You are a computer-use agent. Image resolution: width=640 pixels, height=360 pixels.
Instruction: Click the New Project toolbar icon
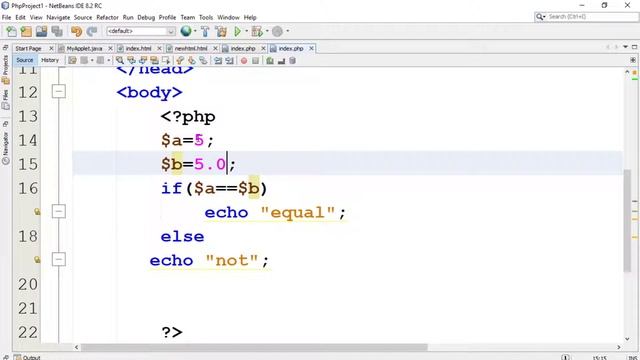coord(26,31)
